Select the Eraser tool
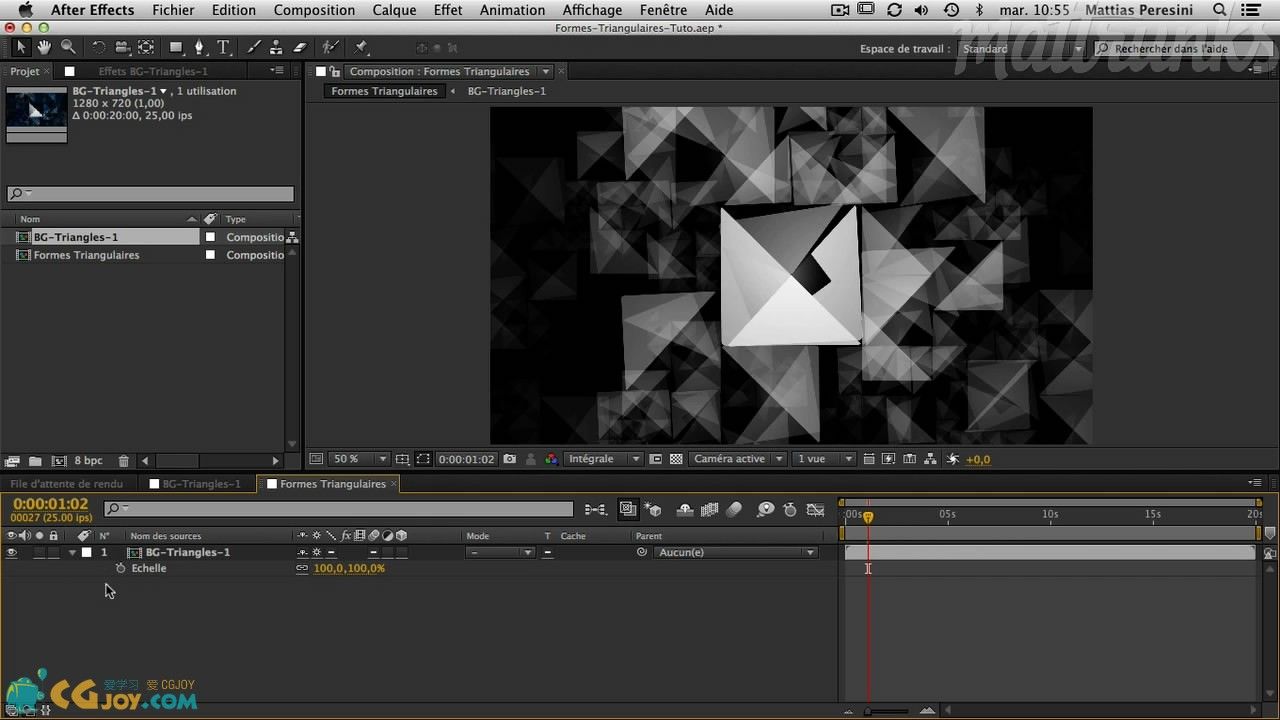The width and height of the screenshot is (1280, 720). [299, 48]
